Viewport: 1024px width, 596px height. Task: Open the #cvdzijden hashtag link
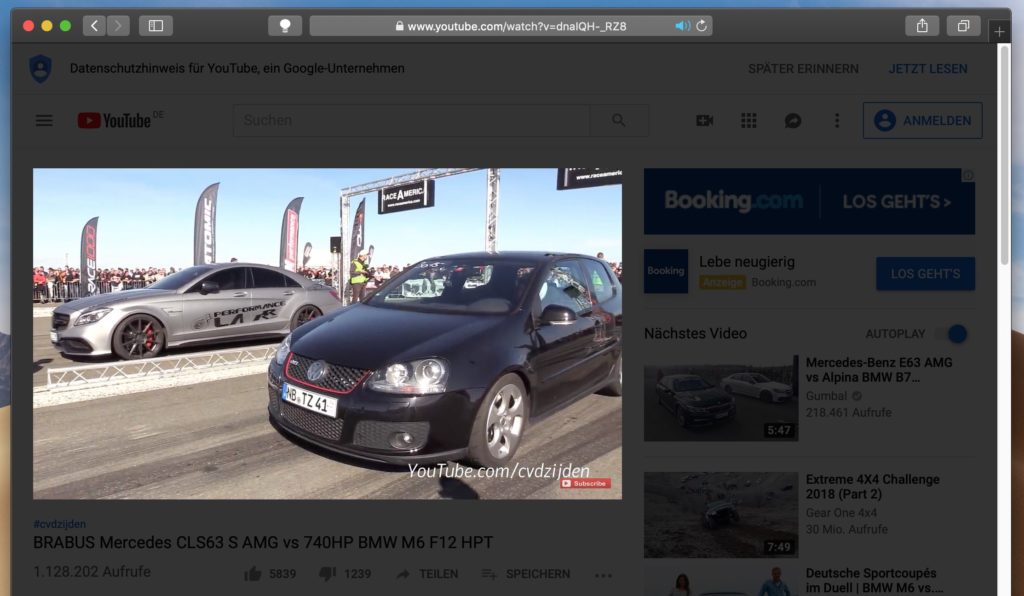[59, 524]
